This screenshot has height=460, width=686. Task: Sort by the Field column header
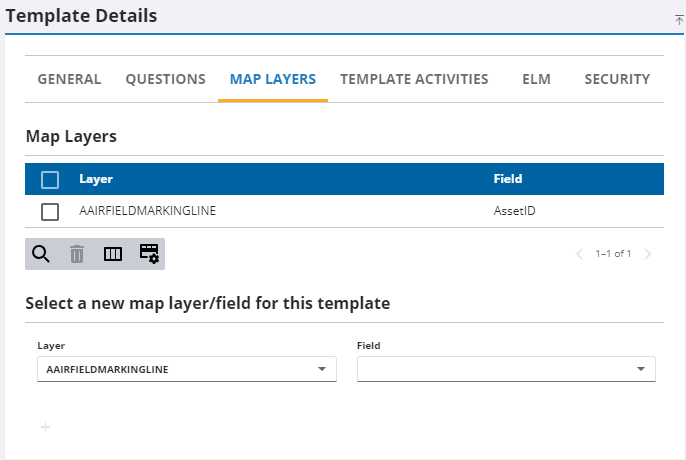point(508,179)
